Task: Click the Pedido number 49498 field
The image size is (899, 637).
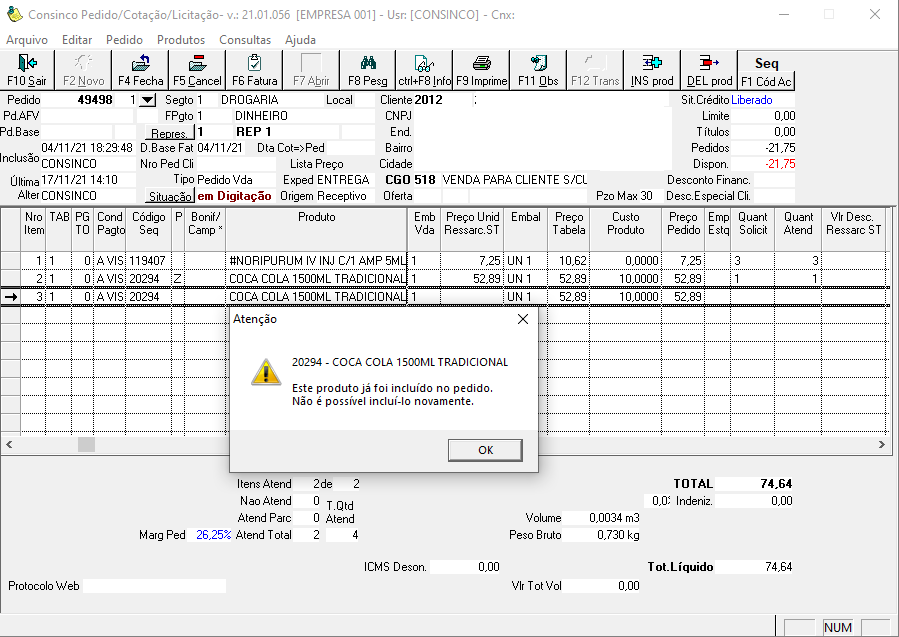Action: [77, 100]
